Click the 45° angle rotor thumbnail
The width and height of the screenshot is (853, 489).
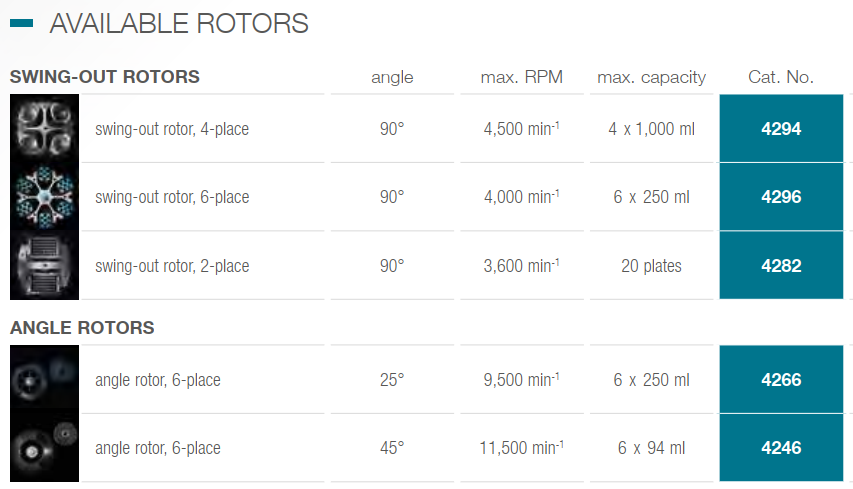44,448
